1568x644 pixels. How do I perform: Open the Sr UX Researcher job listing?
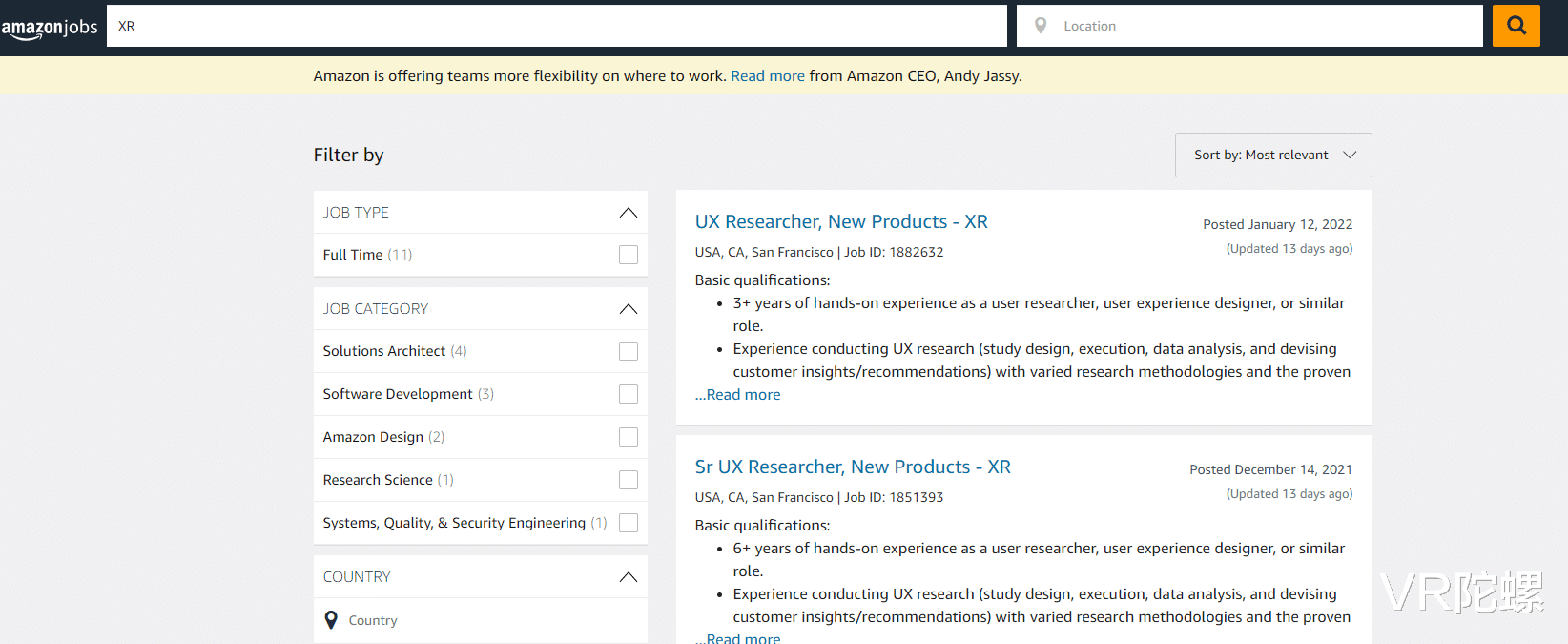(x=852, y=467)
